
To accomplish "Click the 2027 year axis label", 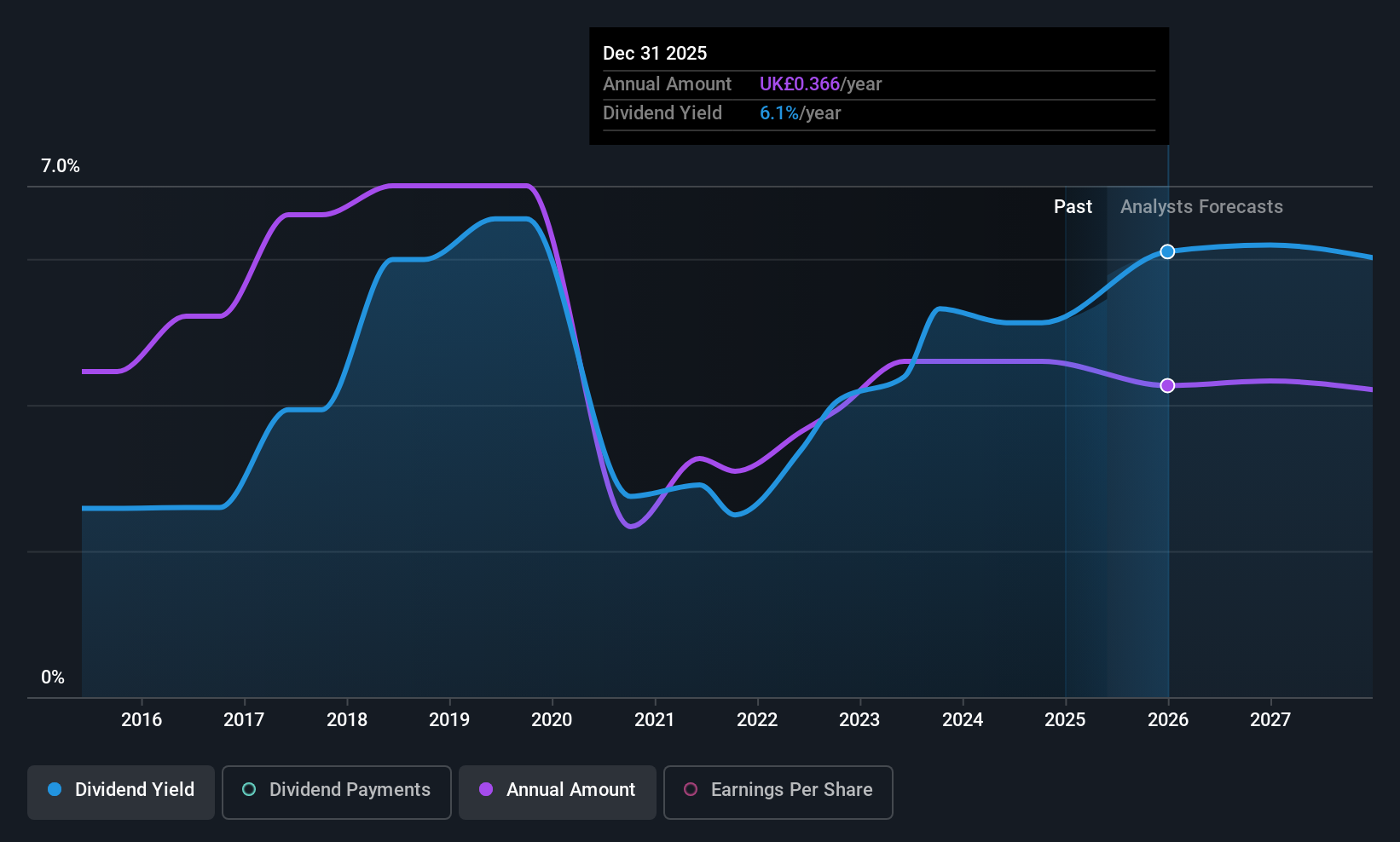I will pos(1270,719).
